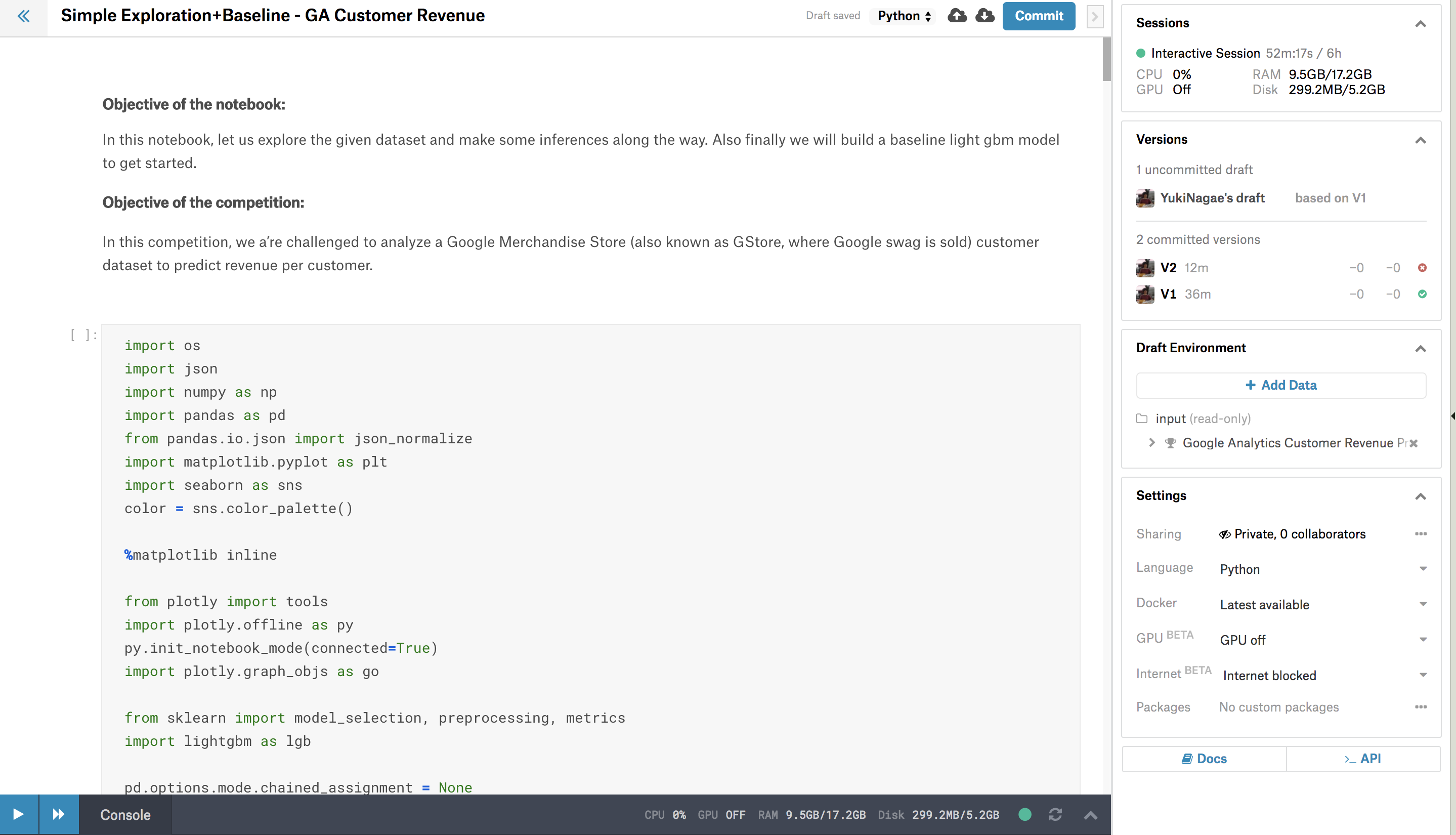Download notebook using the cloud download icon

[x=985, y=16]
